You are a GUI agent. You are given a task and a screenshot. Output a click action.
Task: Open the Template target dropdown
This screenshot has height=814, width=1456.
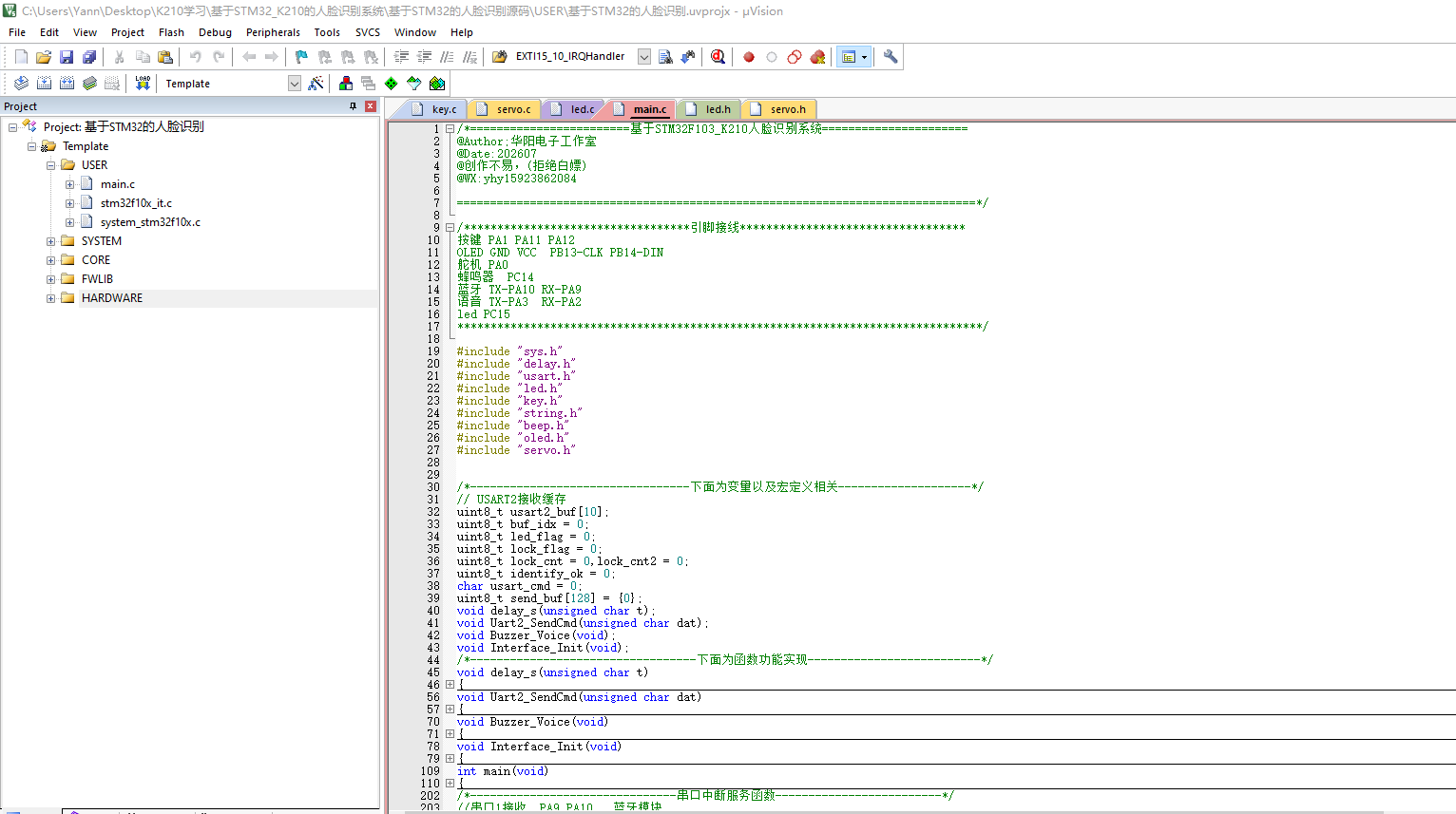click(295, 84)
